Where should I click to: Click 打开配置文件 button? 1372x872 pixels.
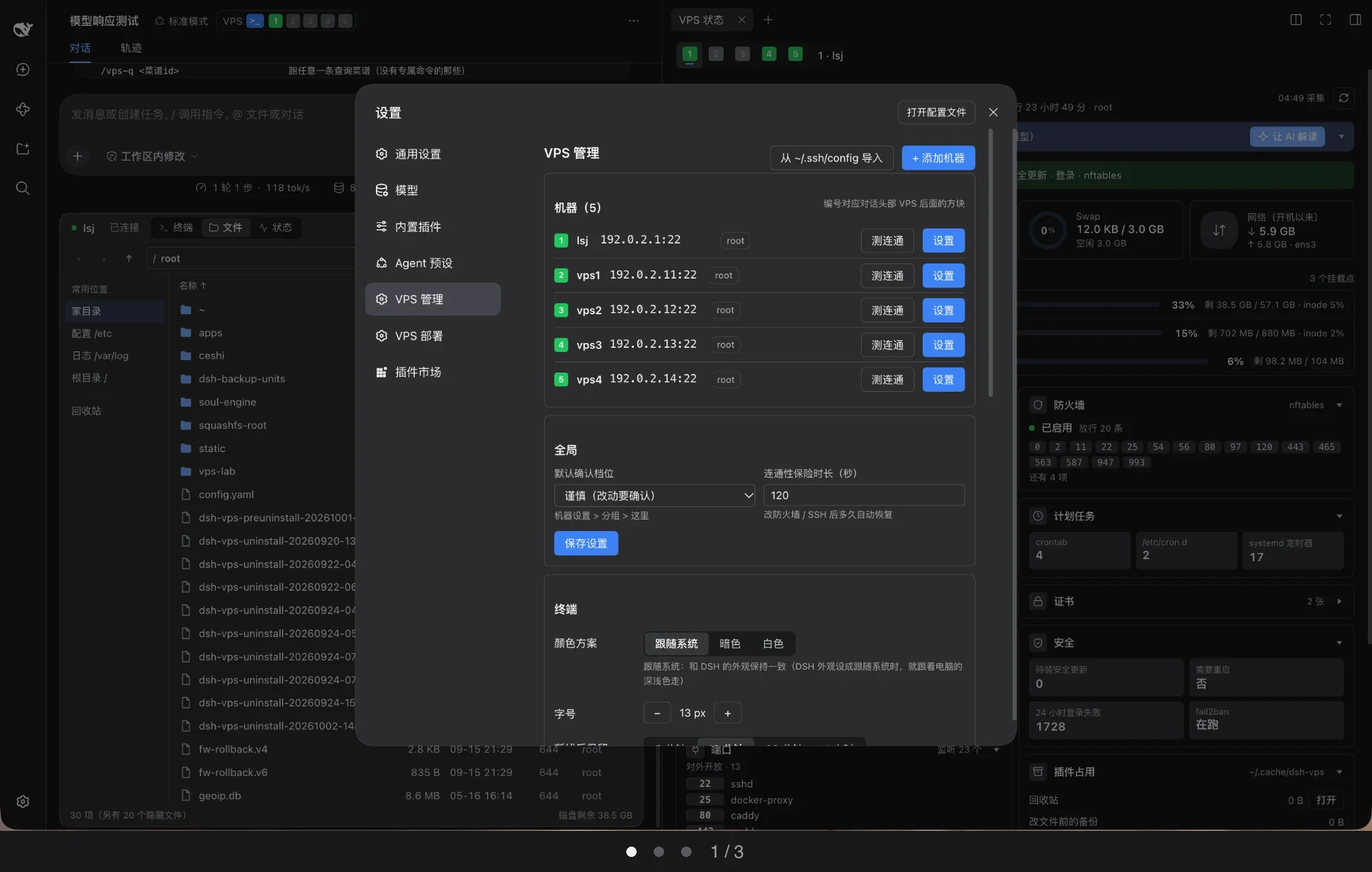[x=936, y=113]
